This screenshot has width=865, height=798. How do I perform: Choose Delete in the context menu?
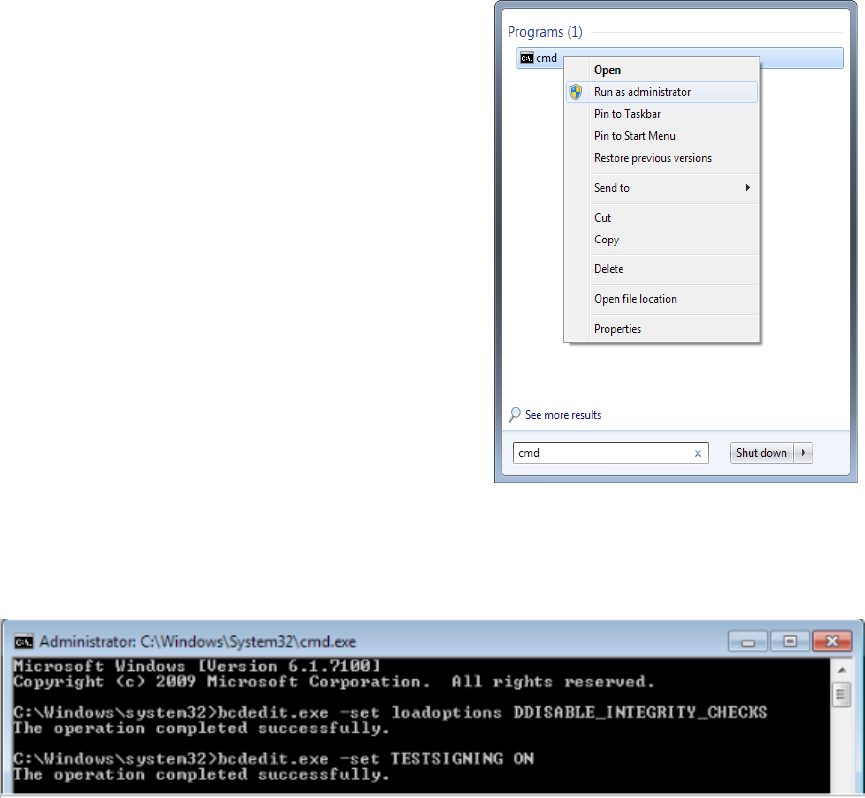(x=662, y=269)
